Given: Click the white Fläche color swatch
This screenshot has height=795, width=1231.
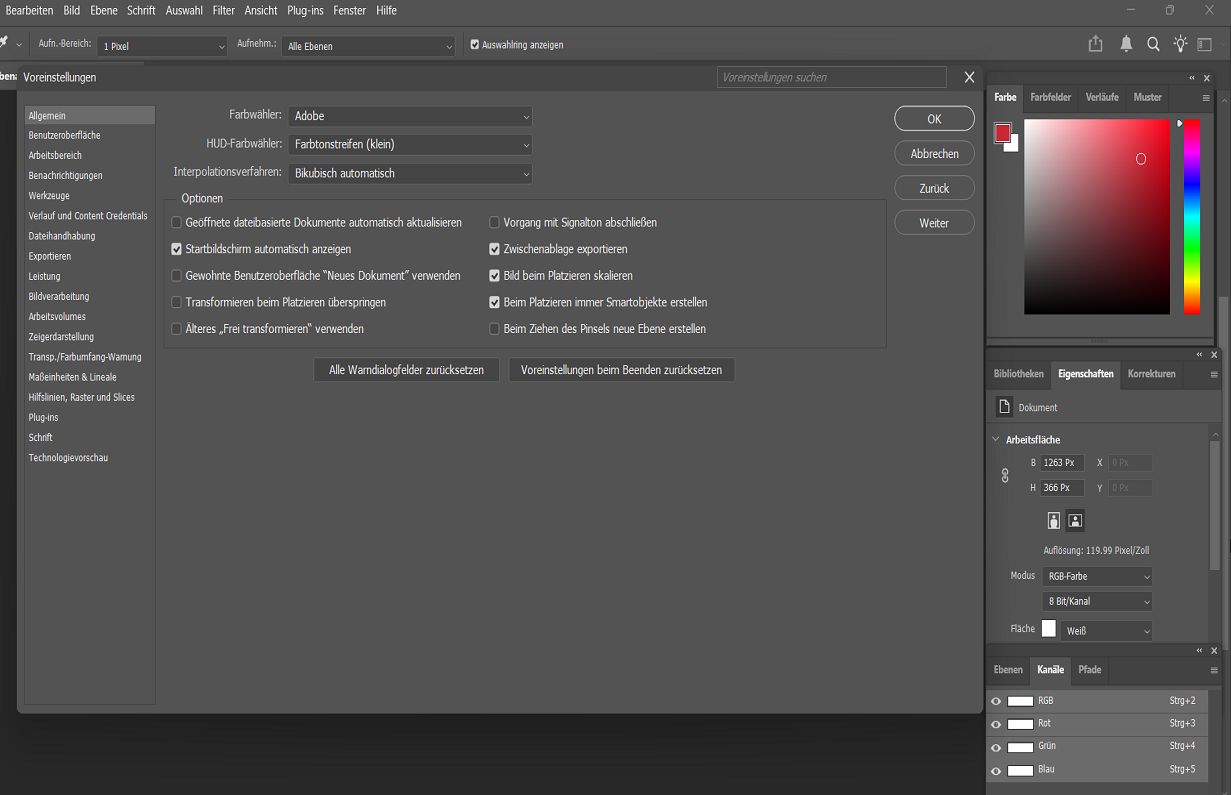Looking at the screenshot, I should (1048, 629).
